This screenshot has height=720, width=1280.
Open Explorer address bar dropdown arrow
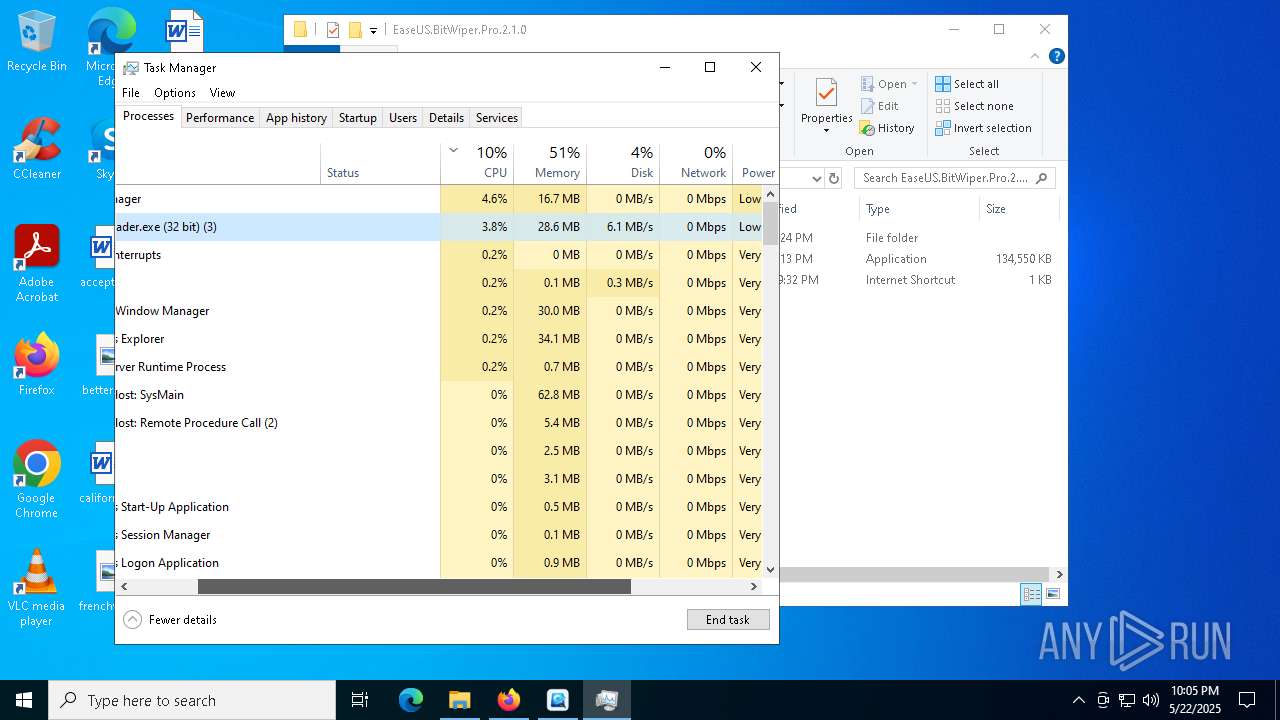click(817, 178)
